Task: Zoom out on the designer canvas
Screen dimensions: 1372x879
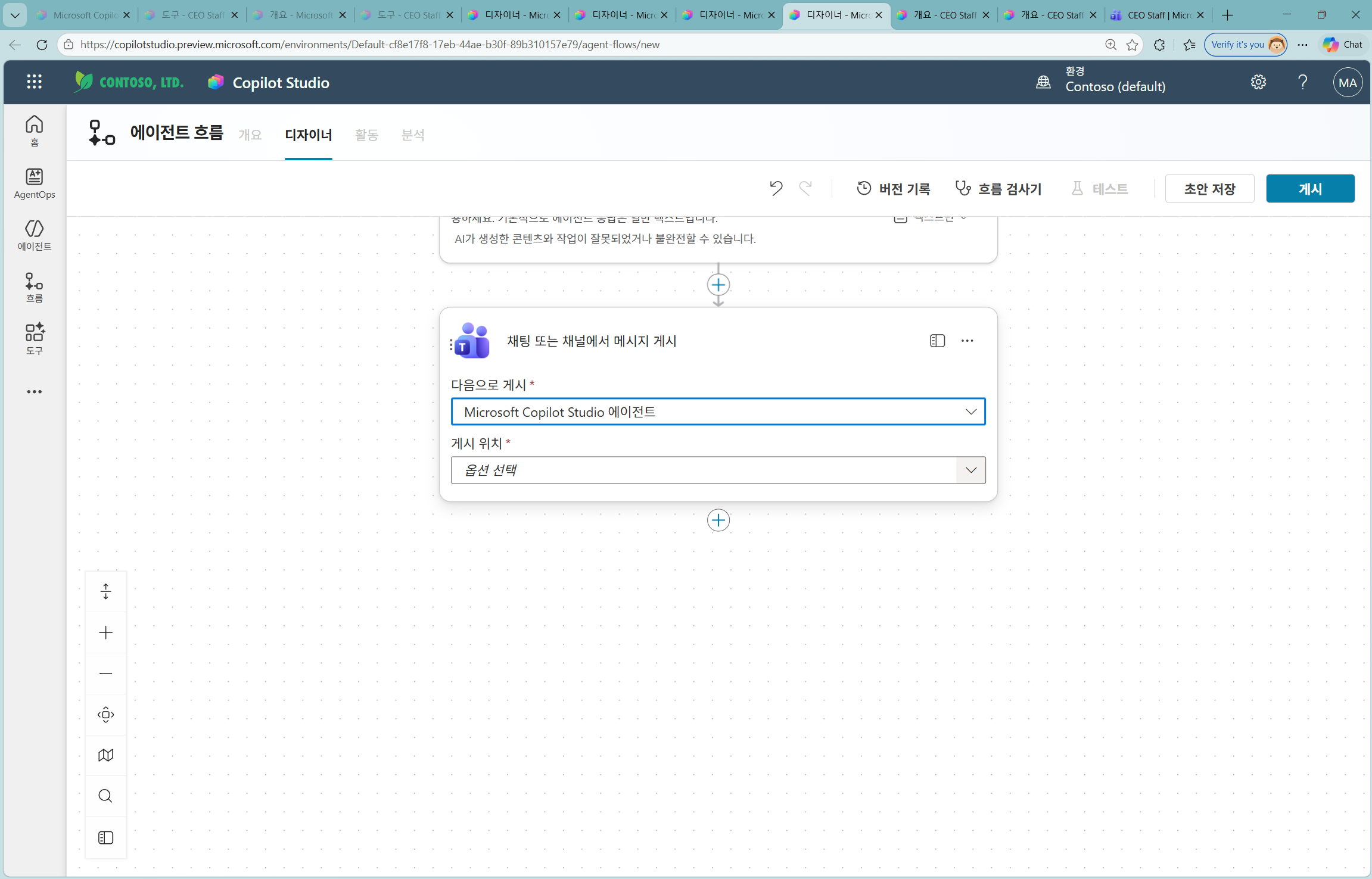Action: 106,674
